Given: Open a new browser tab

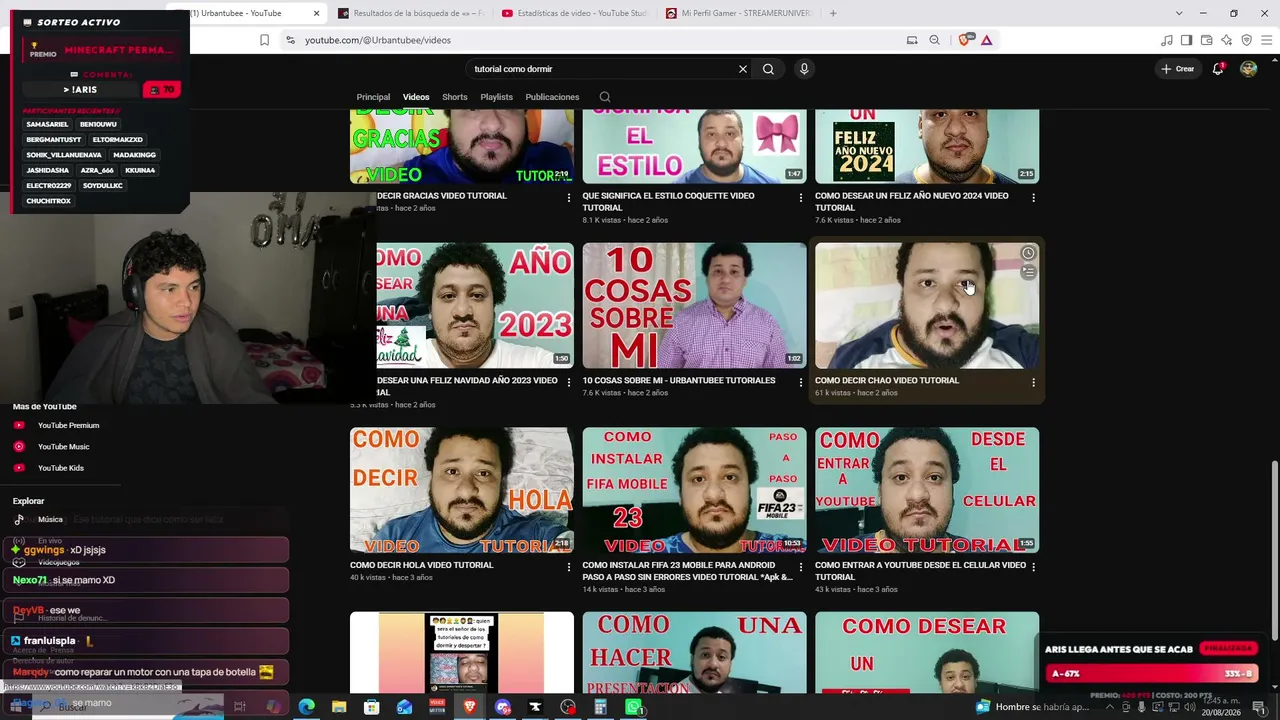Looking at the screenshot, I should pos(833,13).
